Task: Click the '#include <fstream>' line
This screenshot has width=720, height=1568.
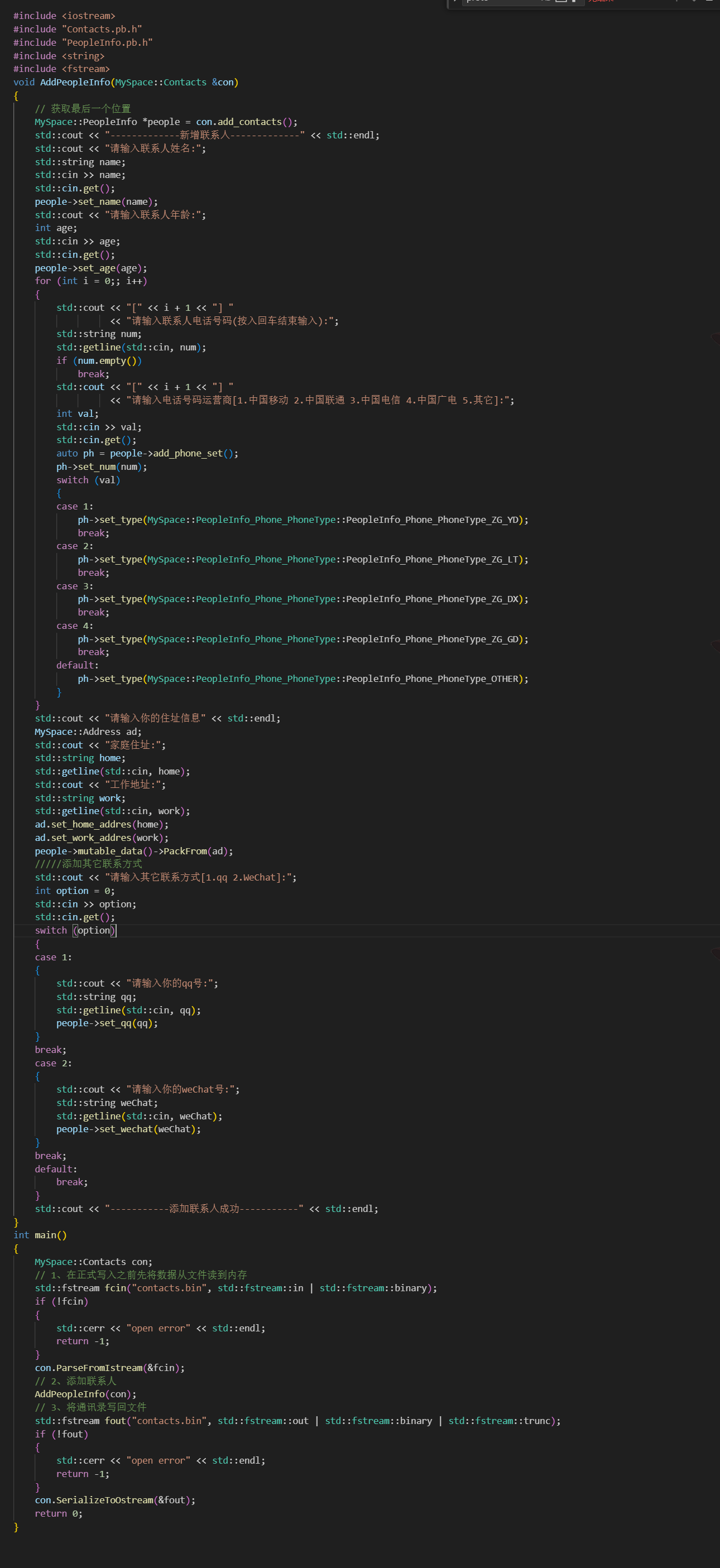Action: 61,69
